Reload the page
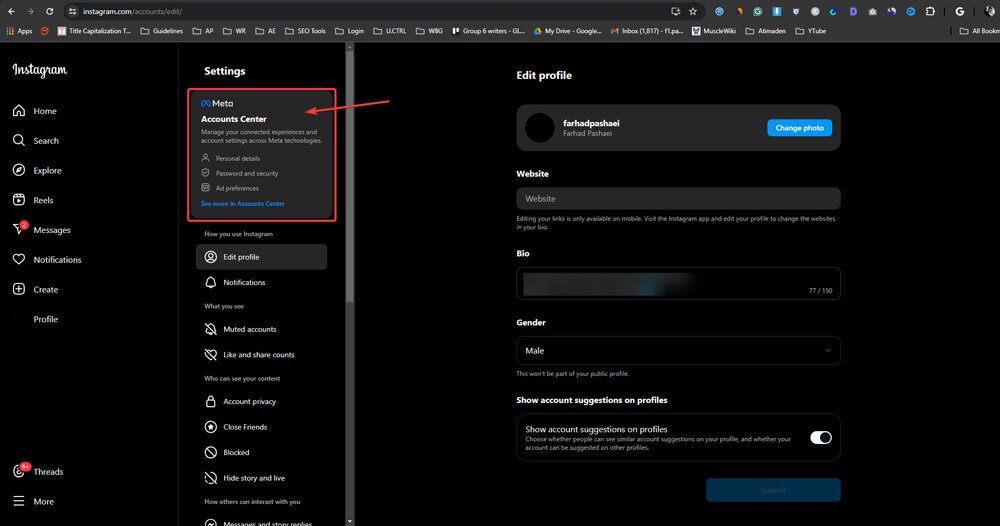This screenshot has height=526, width=1000. click(x=49, y=11)
